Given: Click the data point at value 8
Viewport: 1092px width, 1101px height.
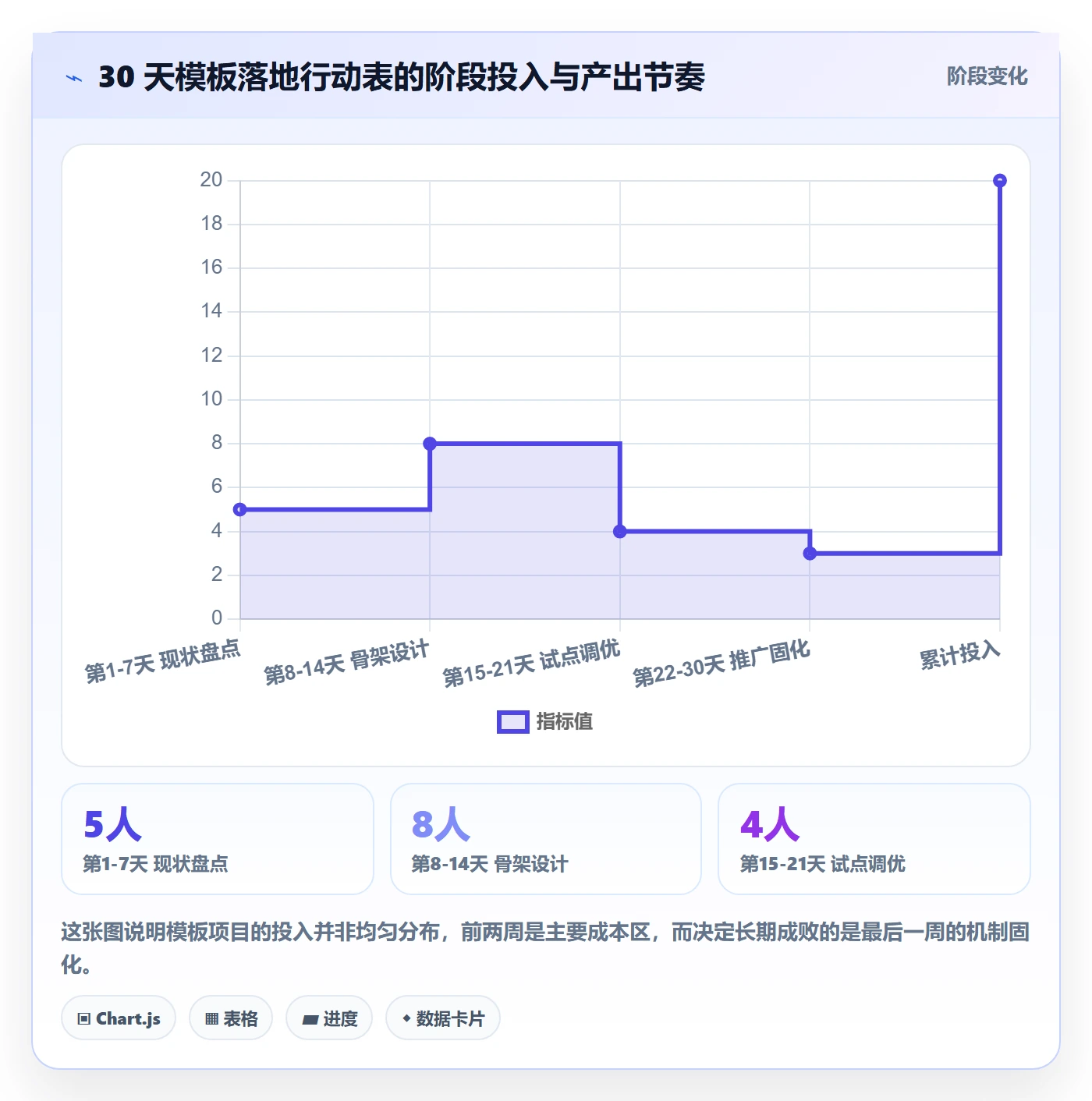Looking at the screenshot, I should (x=430, y=444).
